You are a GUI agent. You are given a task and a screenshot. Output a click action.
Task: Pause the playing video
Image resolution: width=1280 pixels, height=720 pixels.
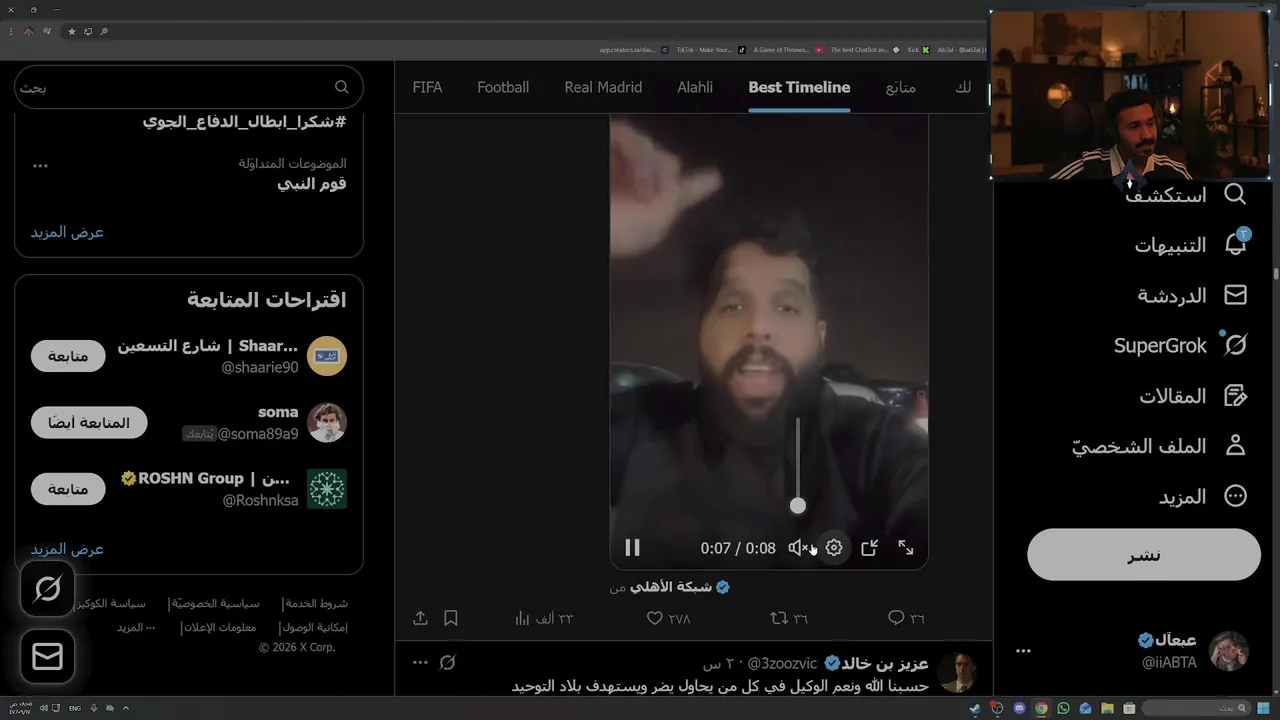click(x=632, y=548)
